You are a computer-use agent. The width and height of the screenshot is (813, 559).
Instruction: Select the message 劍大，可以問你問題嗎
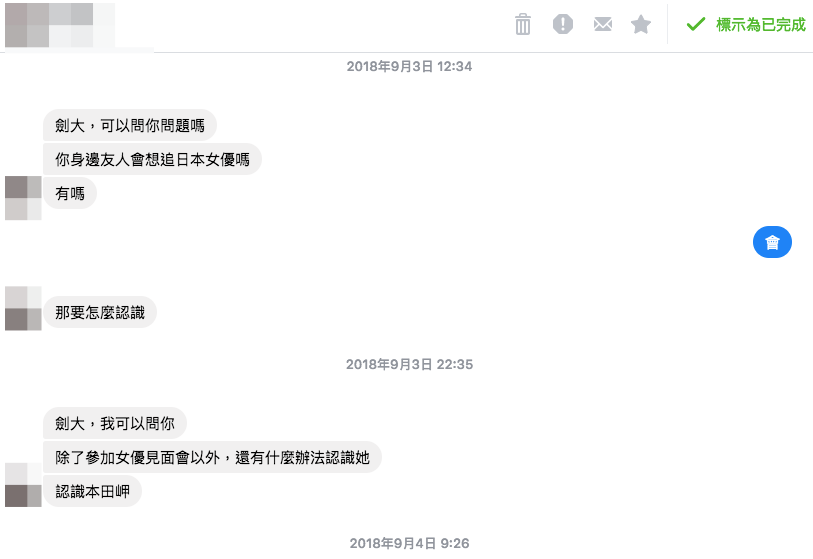pos(130,125)
